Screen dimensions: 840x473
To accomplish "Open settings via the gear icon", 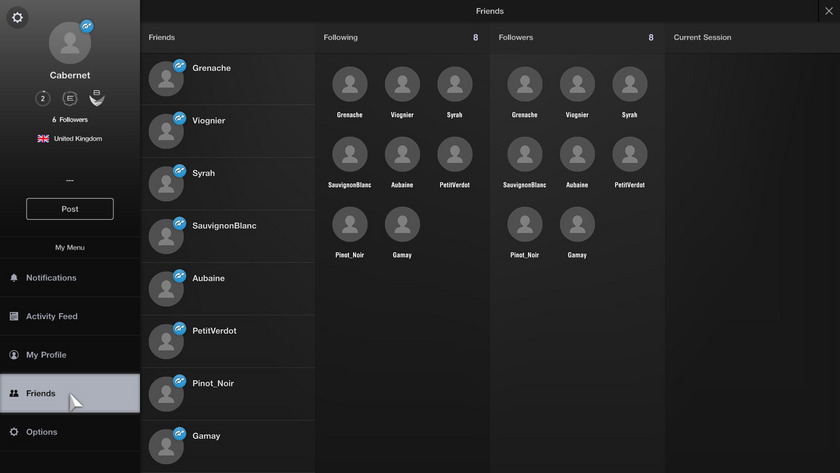I will 18,18.
